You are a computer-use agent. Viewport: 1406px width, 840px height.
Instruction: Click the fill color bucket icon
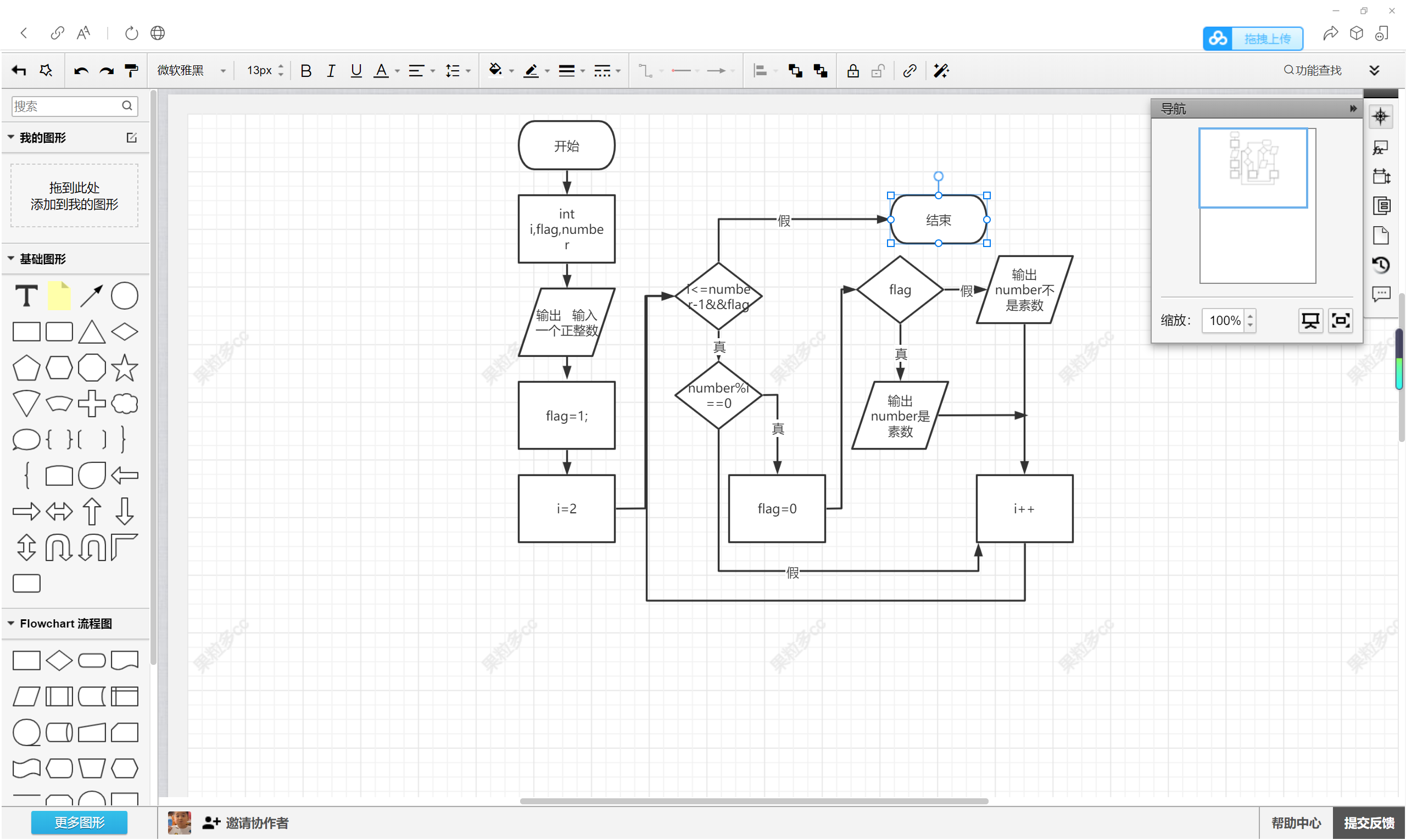tap(495, 70)
